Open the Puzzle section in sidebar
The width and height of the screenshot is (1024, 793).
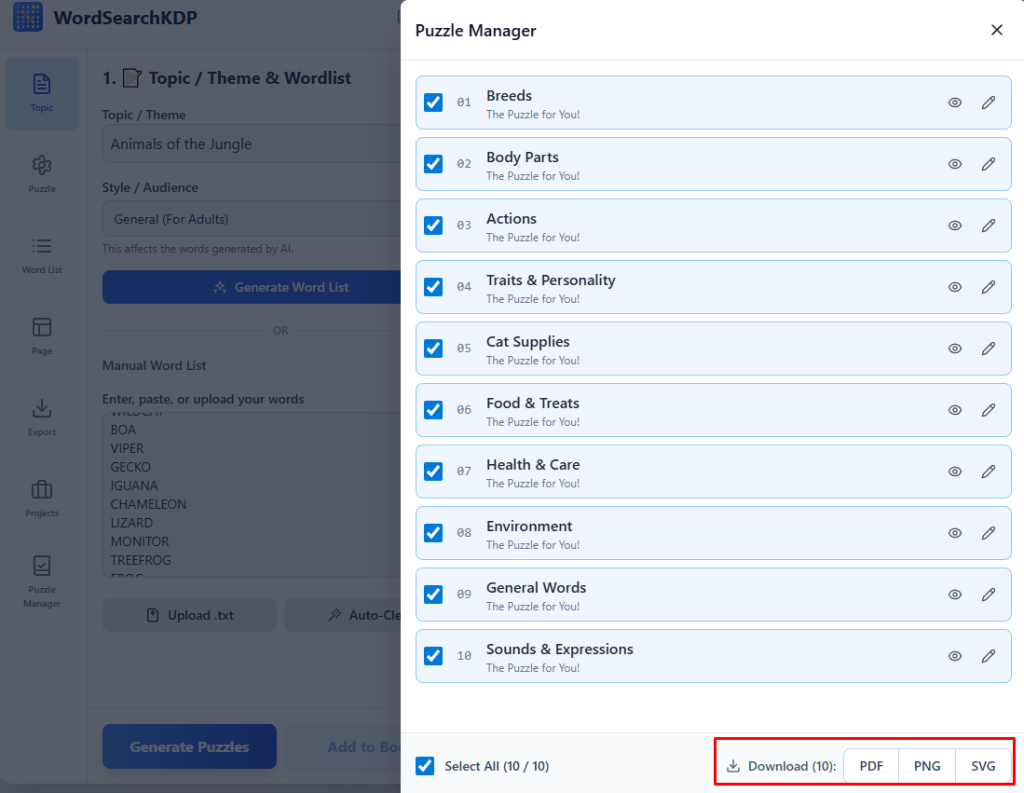coord(42,173)
